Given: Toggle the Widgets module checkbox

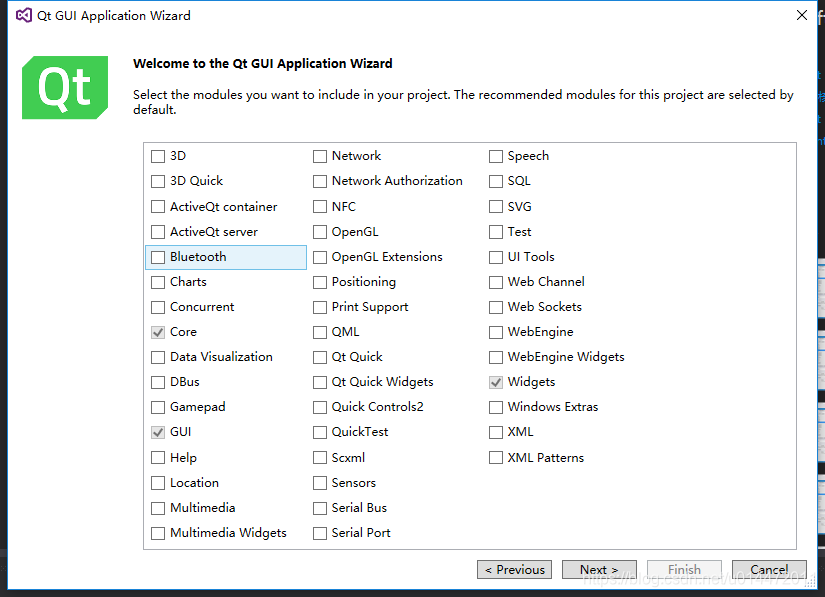Looking at the screenshot, I should point(496,382).
